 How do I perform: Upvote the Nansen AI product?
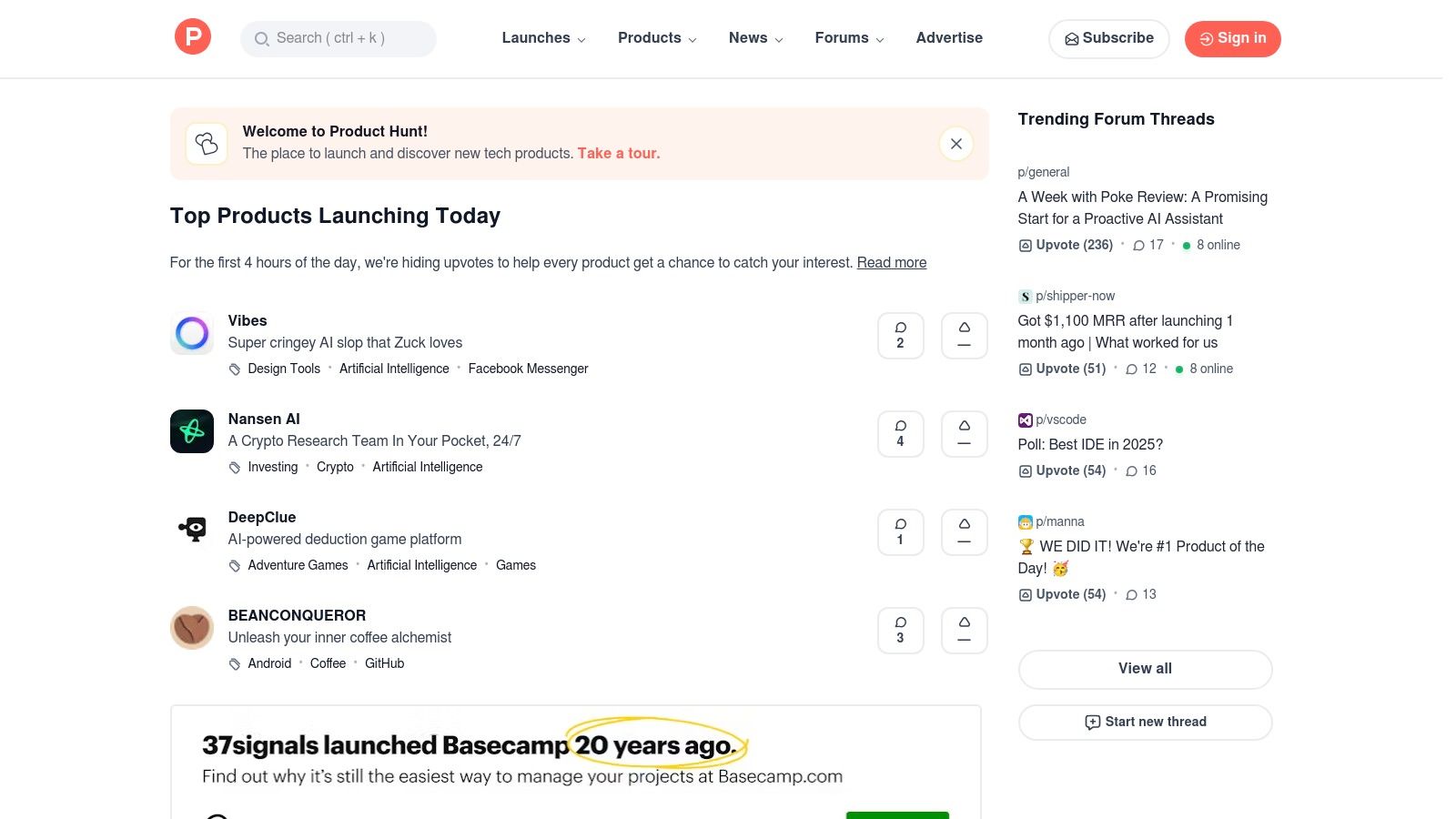coord(965,434)
